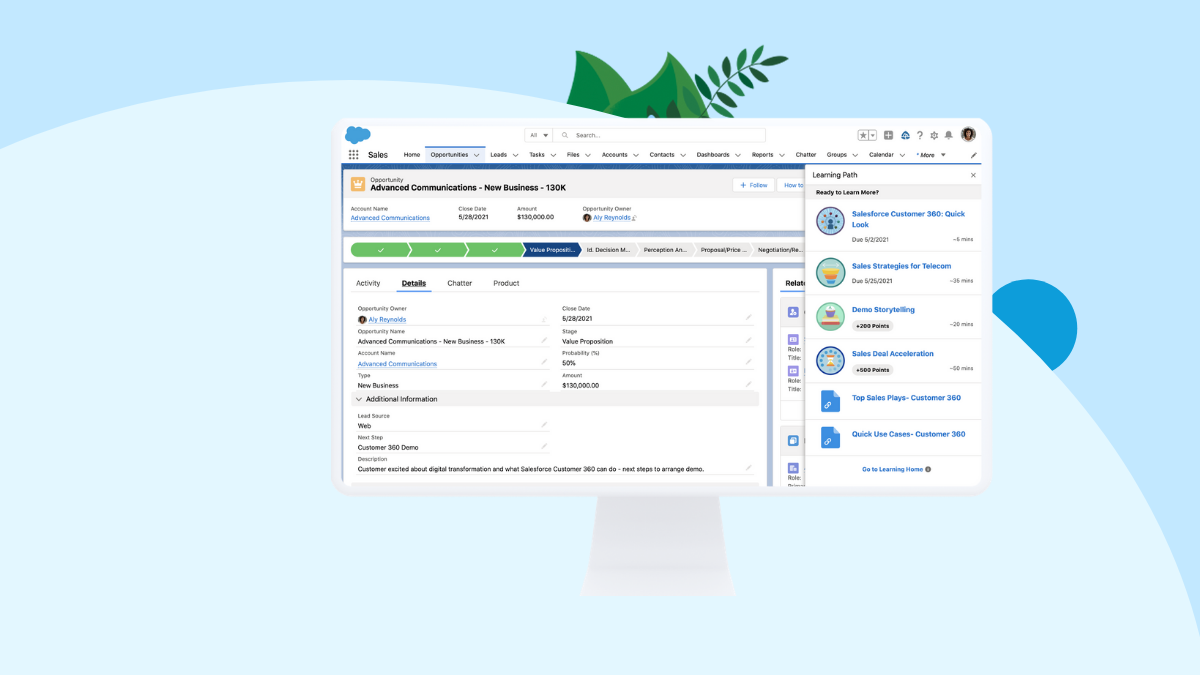Expand the Leads tab chevron
Image resolution: width=1200 pixels, height=675 pixels.
tap(515, 155)
